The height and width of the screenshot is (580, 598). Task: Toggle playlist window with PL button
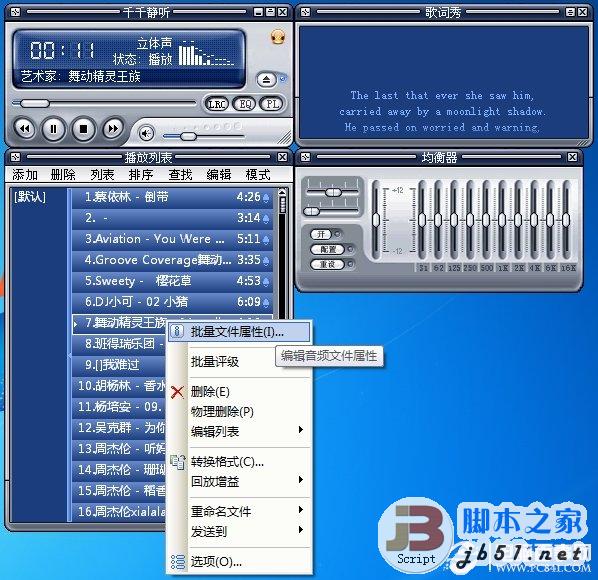(x=272, y=104)
